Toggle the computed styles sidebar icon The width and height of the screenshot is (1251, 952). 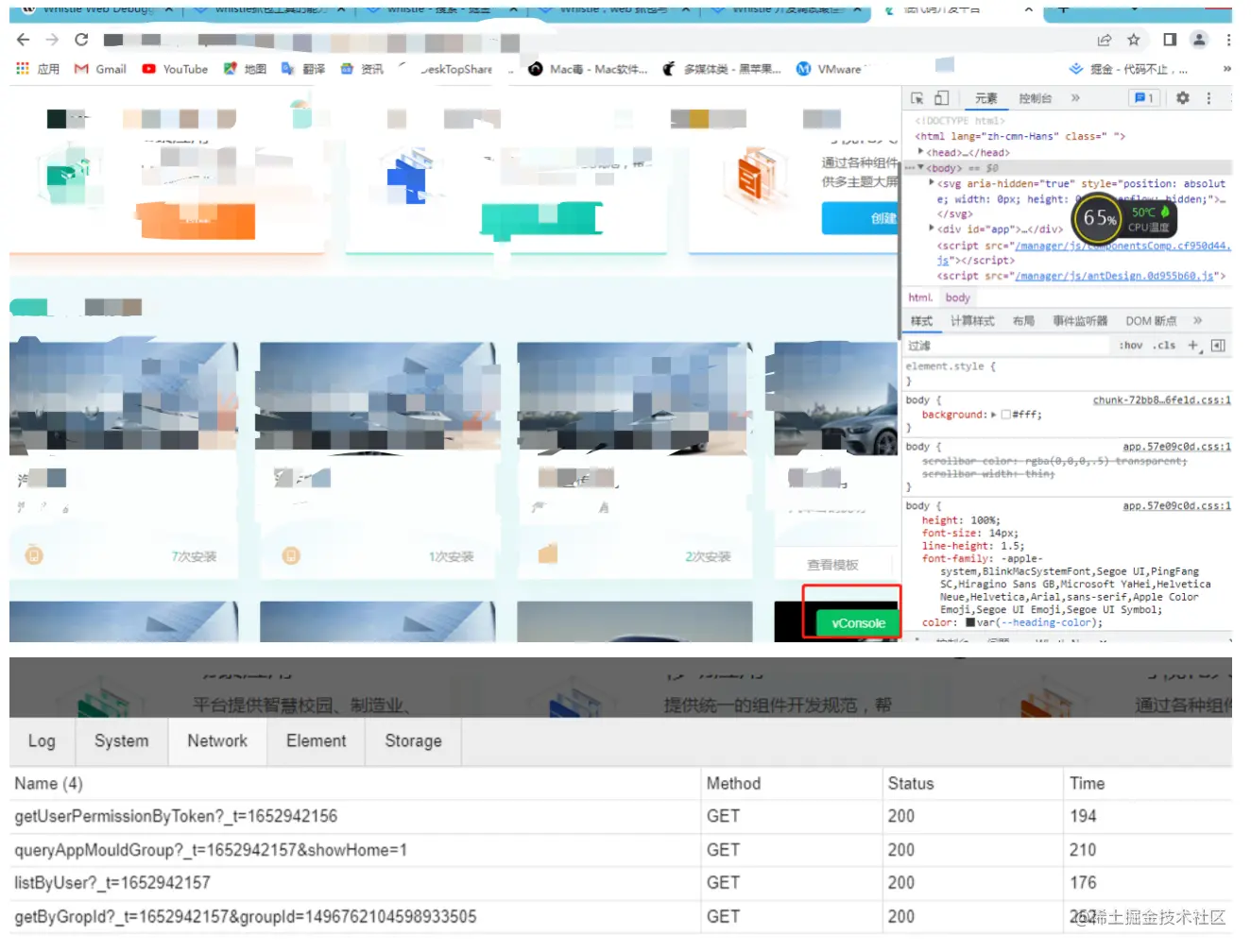pyautogui.click(x=1218, y=346)
